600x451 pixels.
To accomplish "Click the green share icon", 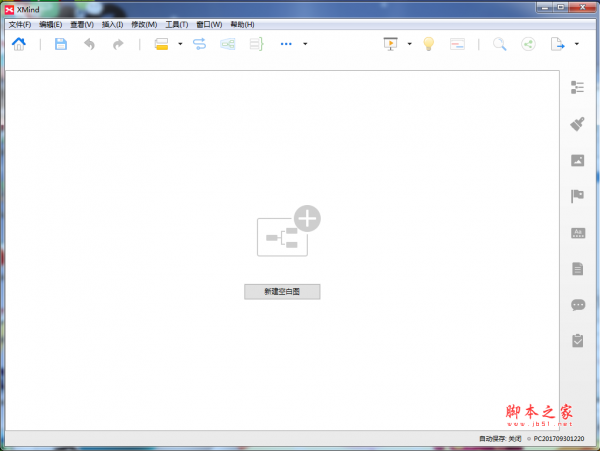I will click(528, 44).
